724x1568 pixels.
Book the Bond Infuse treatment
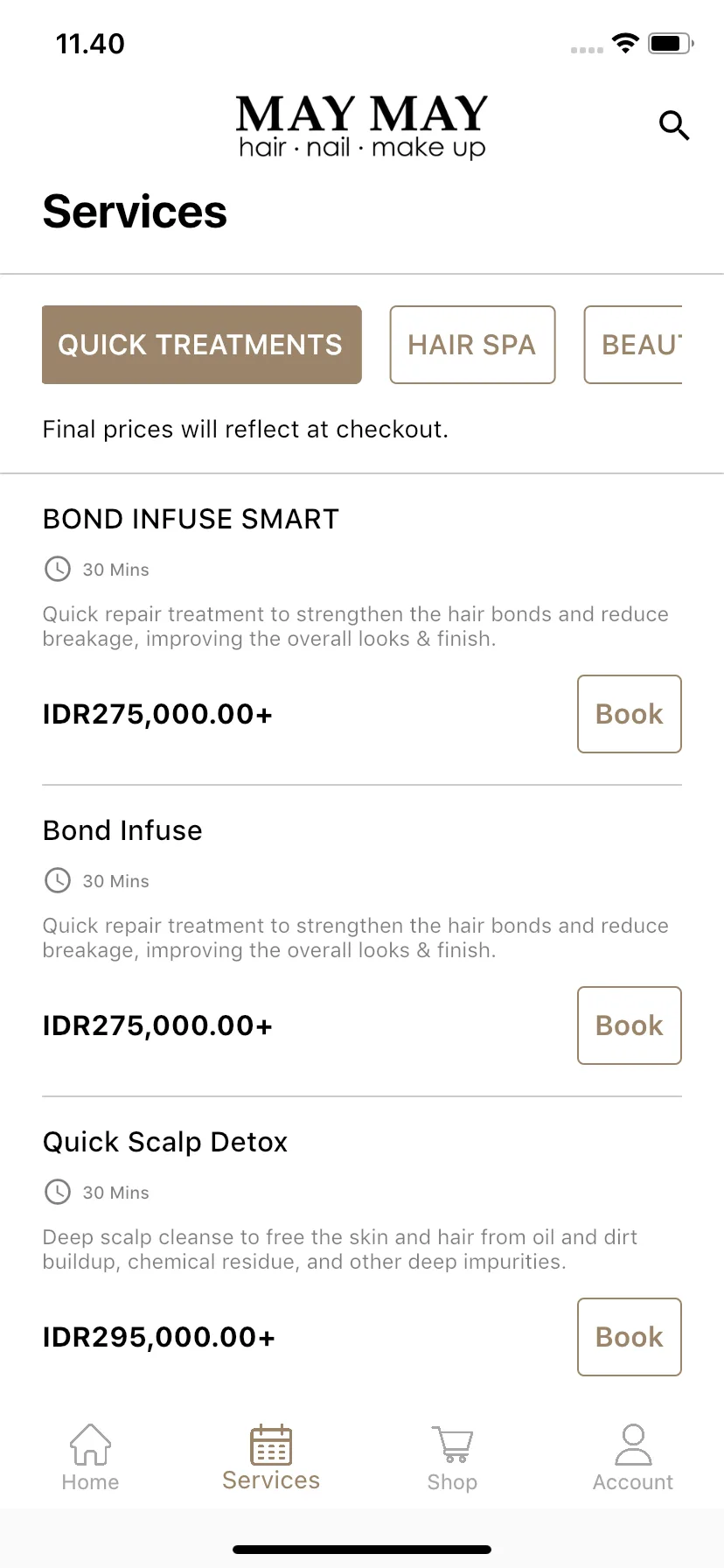point(630,1025)
